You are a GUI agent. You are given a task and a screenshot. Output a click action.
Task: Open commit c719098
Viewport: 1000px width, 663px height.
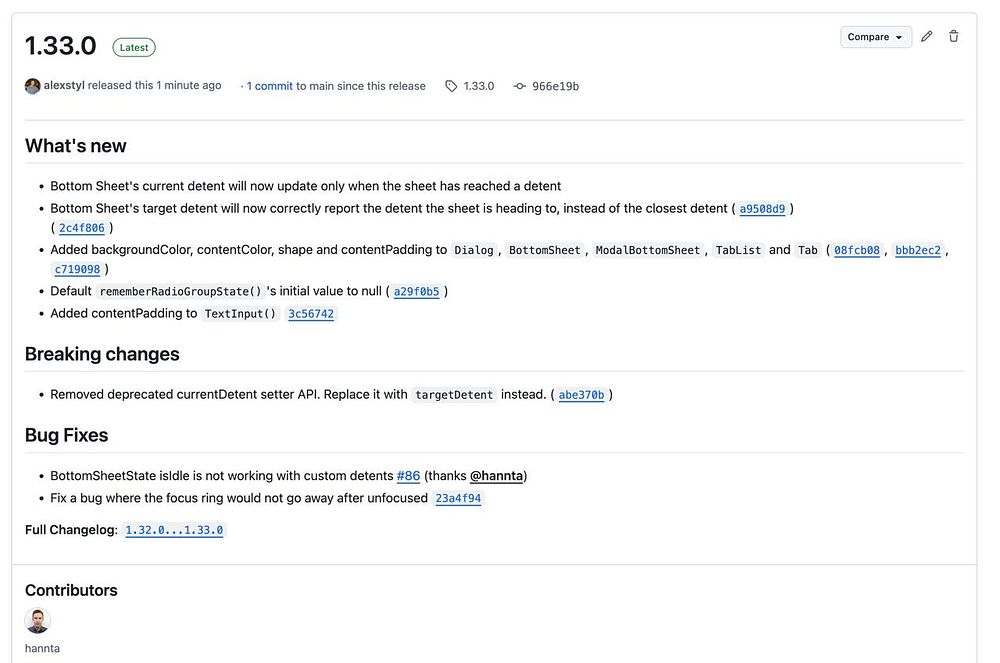[x=77, y=269]
